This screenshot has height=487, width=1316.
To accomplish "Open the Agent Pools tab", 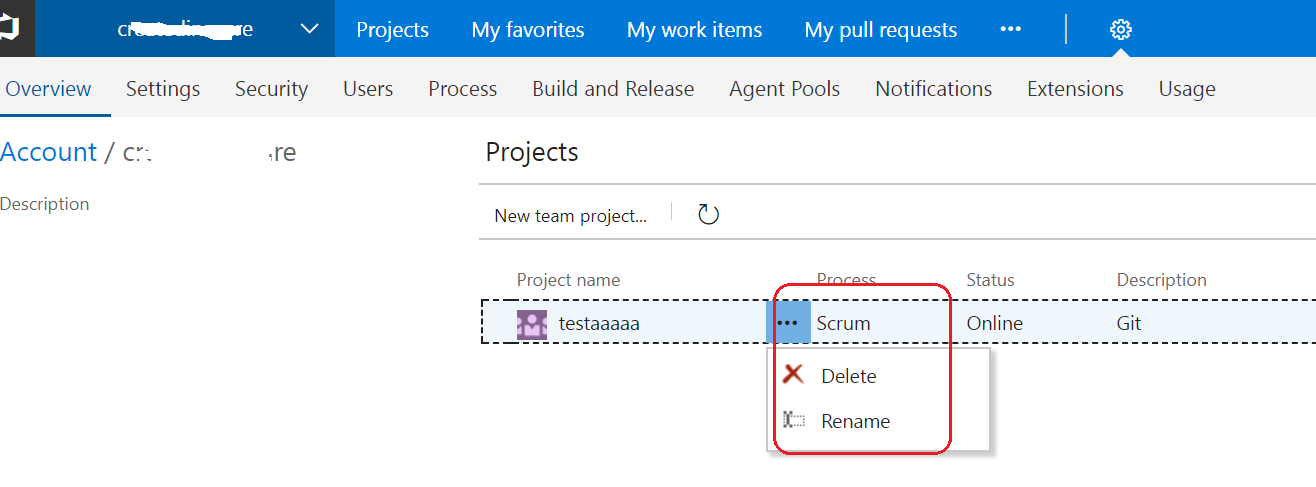I will [x=784, y=89].
